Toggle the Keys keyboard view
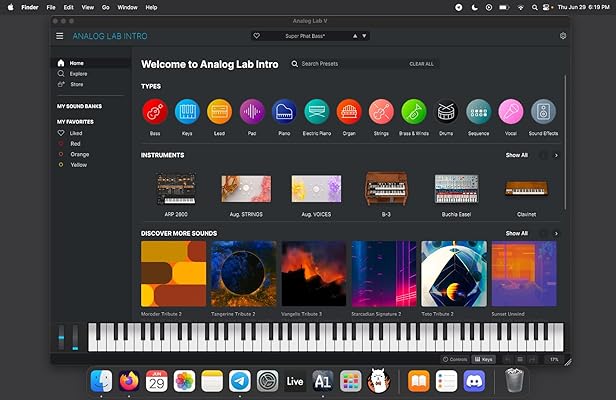The height and width of the screenshot is (400, 616). click(484, 359)
